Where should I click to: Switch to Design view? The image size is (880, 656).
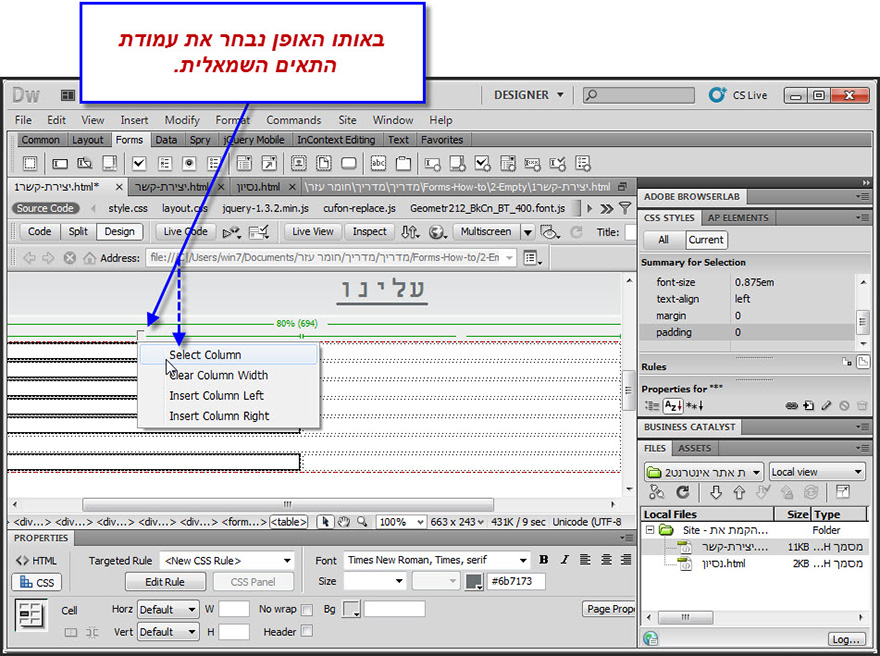click(x=119, y=231)
